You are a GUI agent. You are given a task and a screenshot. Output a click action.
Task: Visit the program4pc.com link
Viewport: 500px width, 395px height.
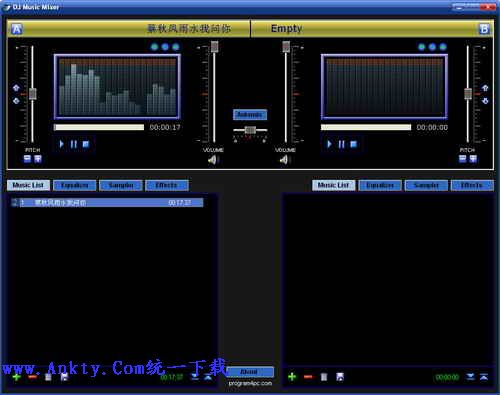pyautogui.click(x=250, y=383)
